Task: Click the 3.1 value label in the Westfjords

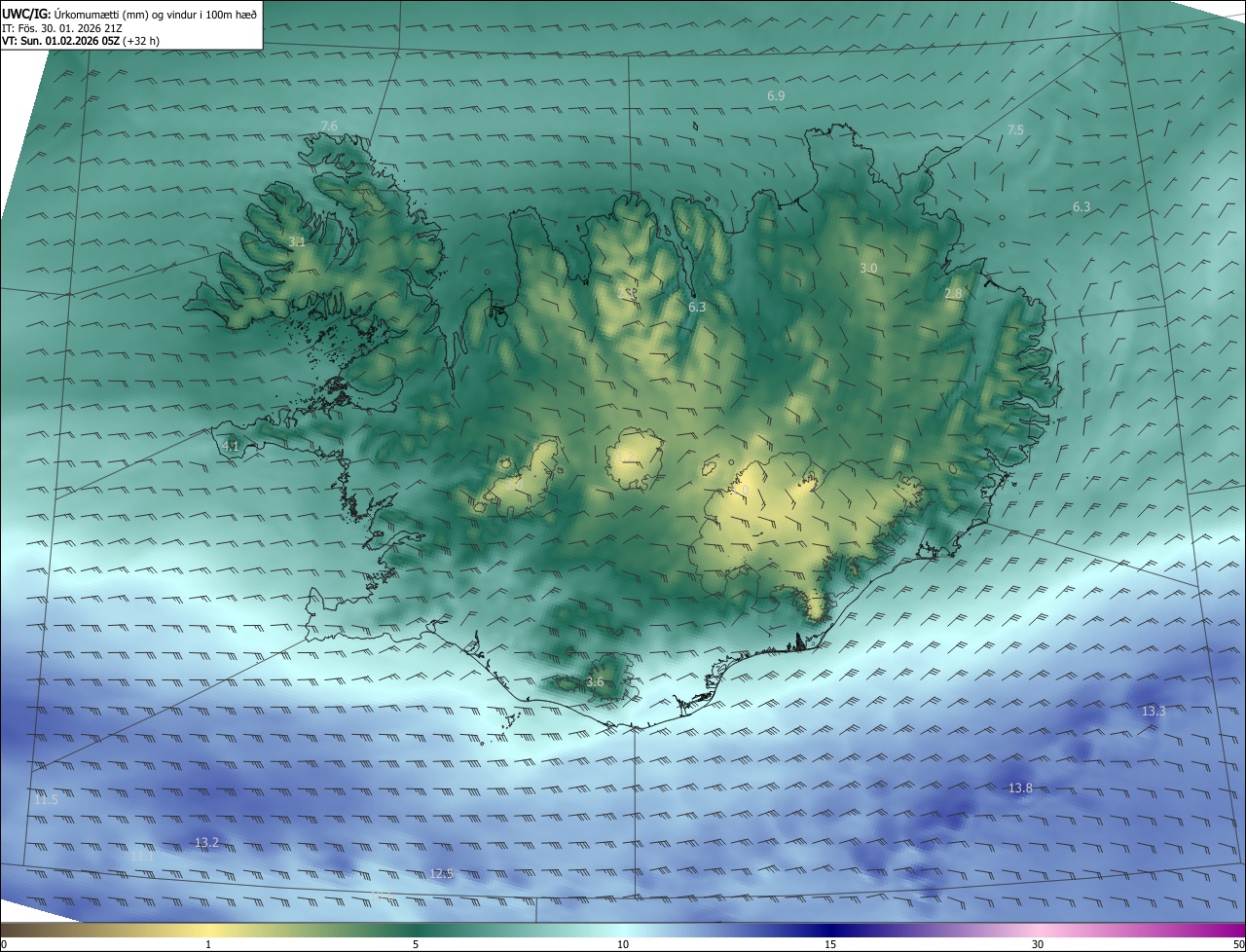Action: tap(297, 241)
